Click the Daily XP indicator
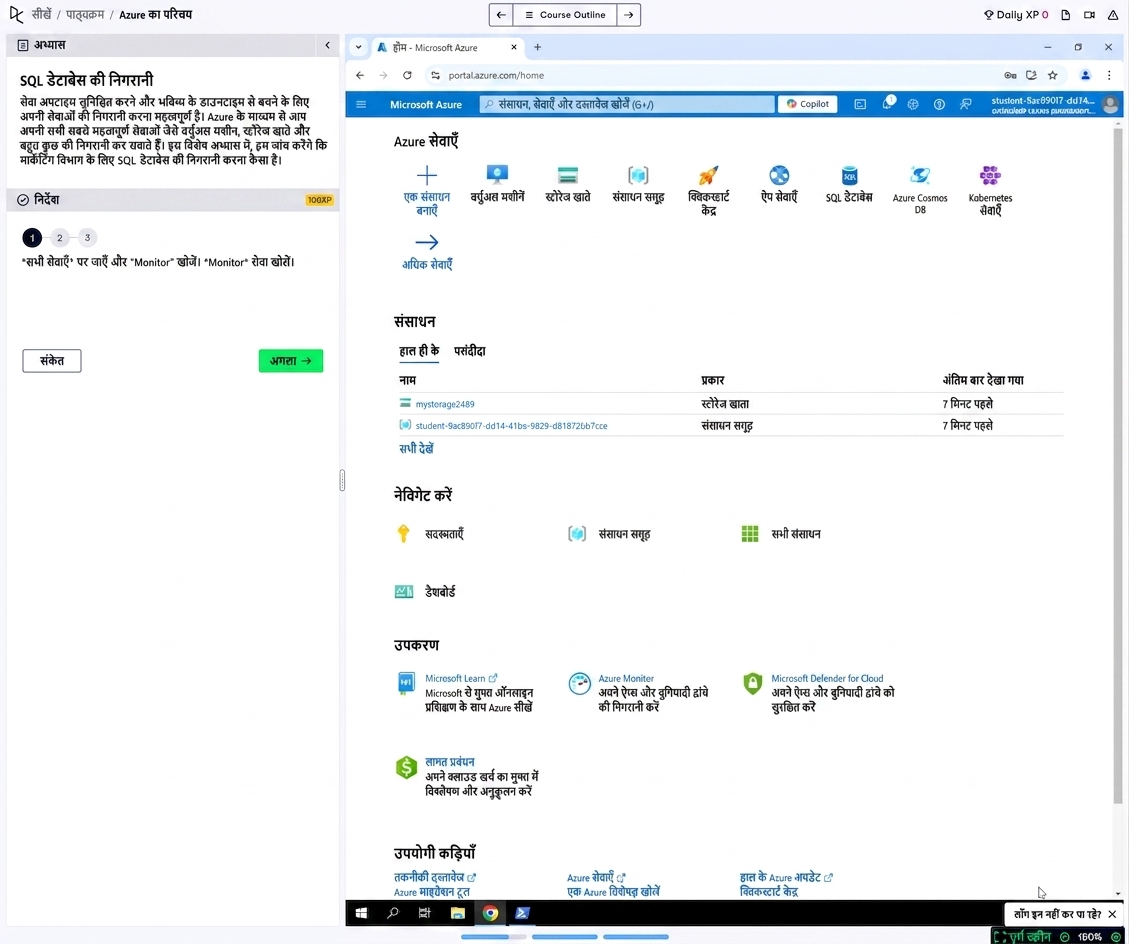 tap(1016, 14)
